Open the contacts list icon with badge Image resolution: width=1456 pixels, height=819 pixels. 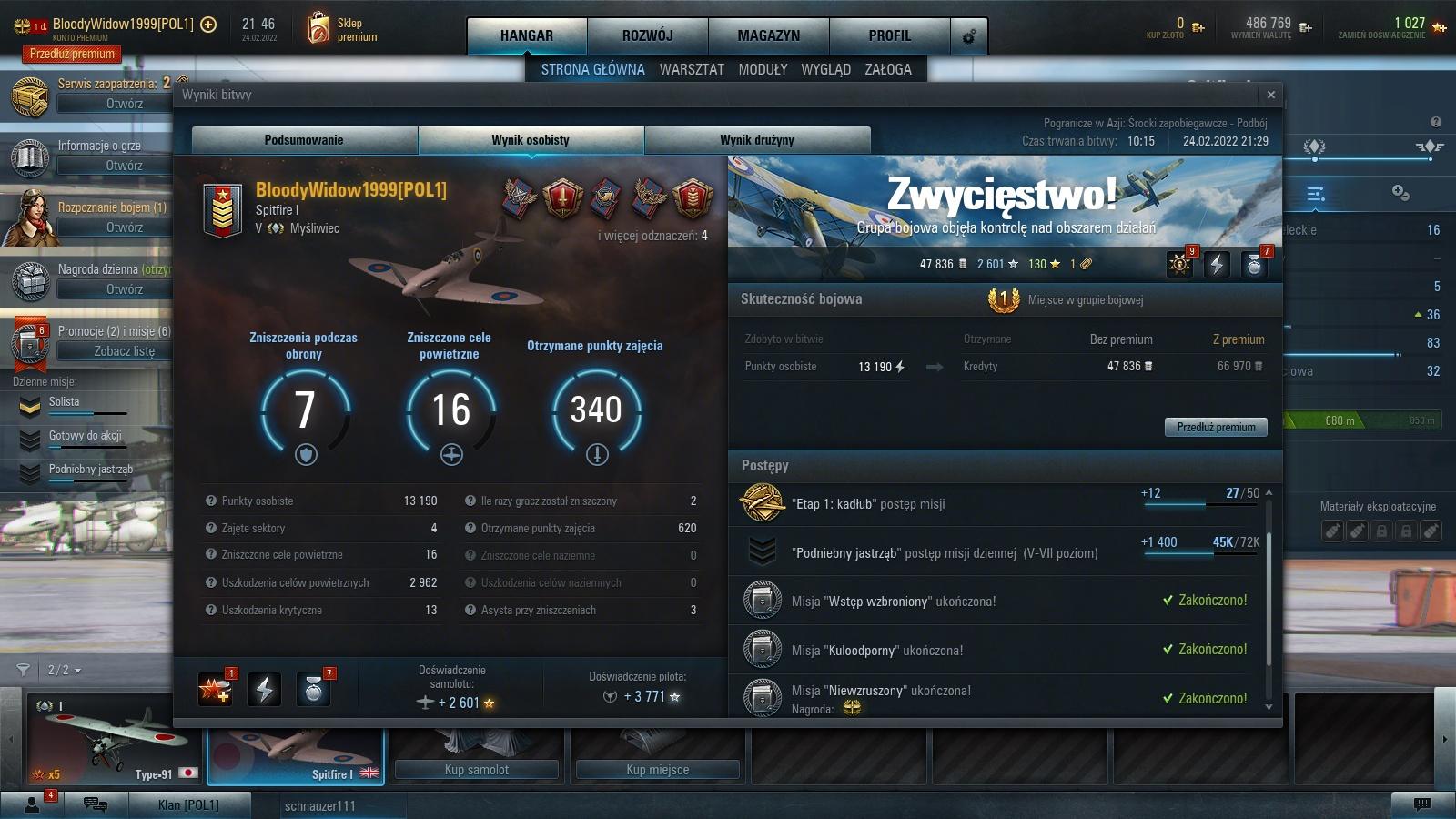[x=33, y=804]
